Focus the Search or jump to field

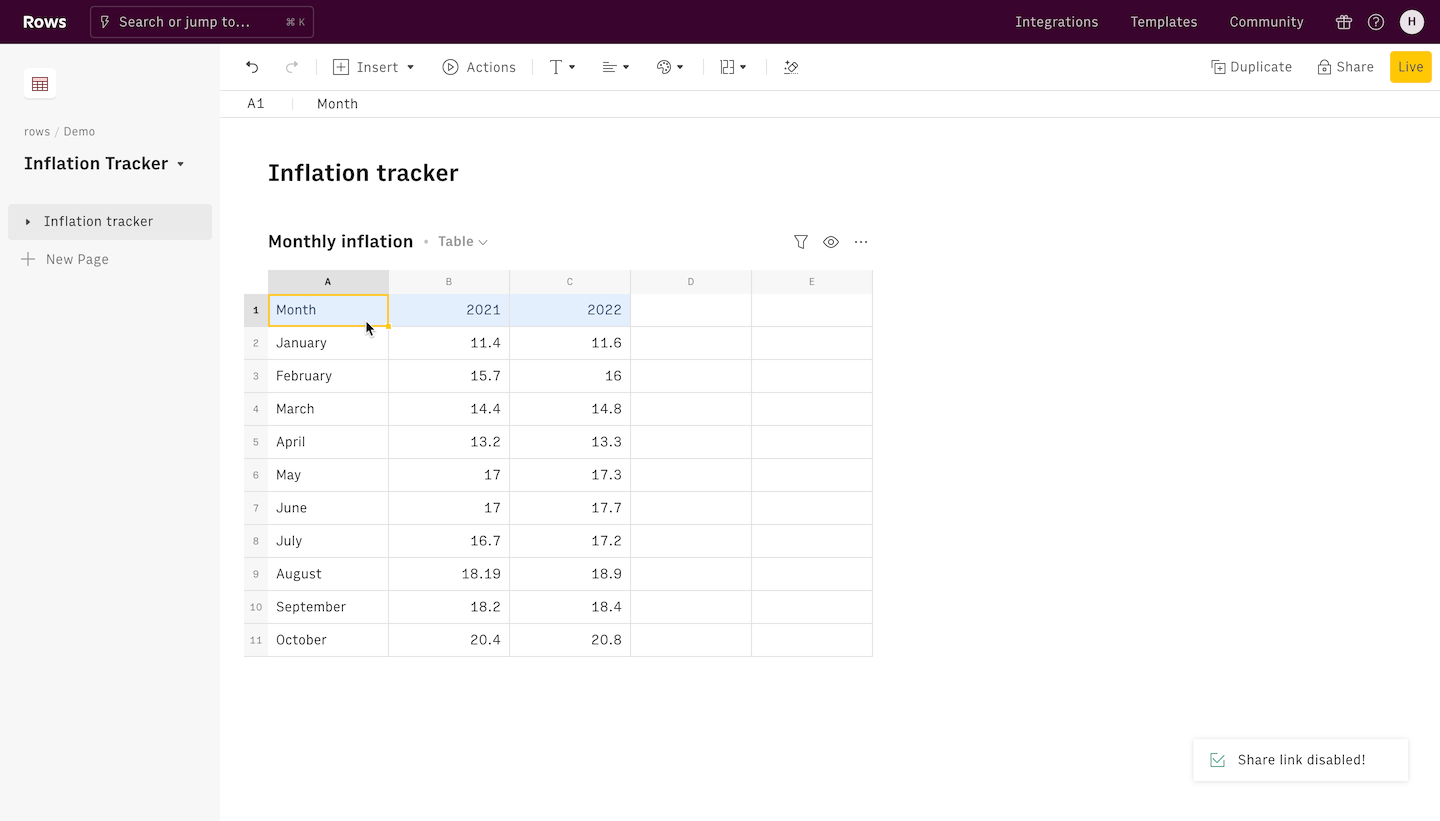[x=202, y=22]
